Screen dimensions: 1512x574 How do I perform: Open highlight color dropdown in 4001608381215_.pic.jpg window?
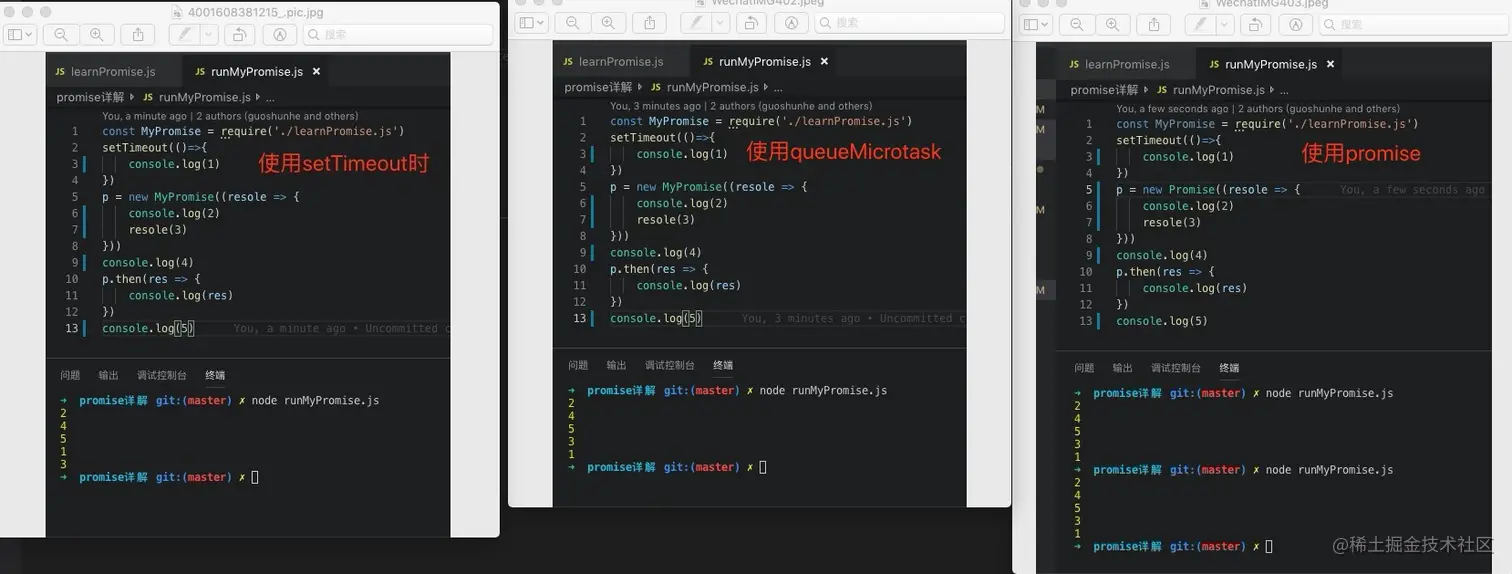click(x=209, y=34)
